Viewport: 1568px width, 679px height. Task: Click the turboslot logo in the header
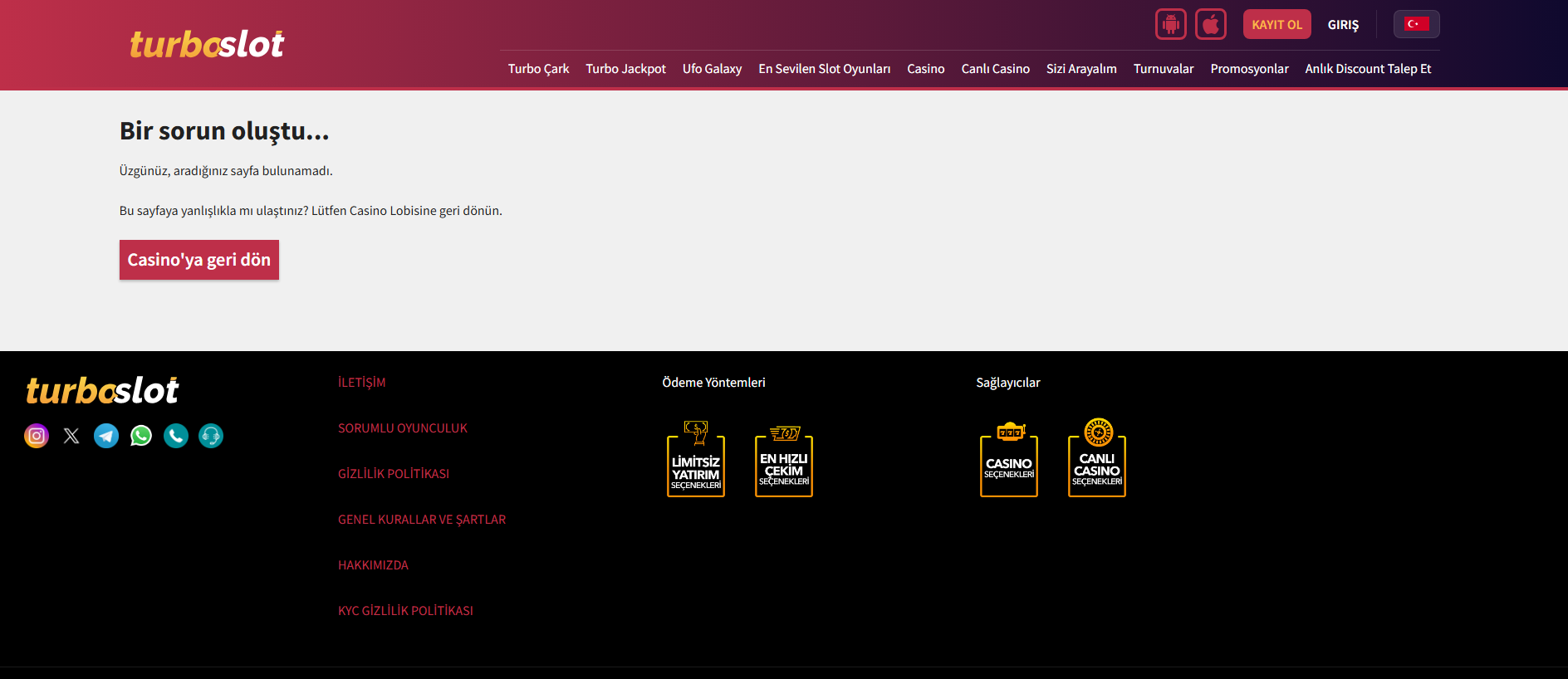point(207,44)
